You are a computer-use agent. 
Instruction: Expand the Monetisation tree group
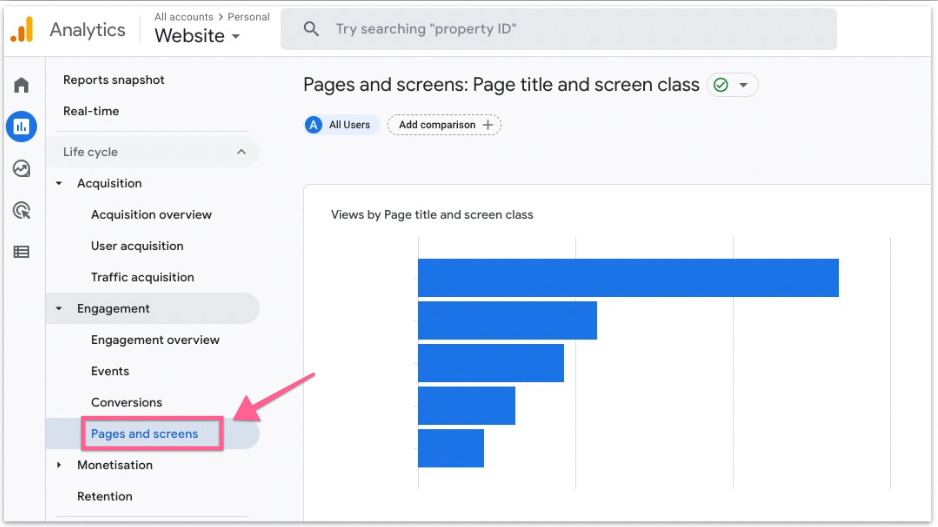[x=59, y=465]
